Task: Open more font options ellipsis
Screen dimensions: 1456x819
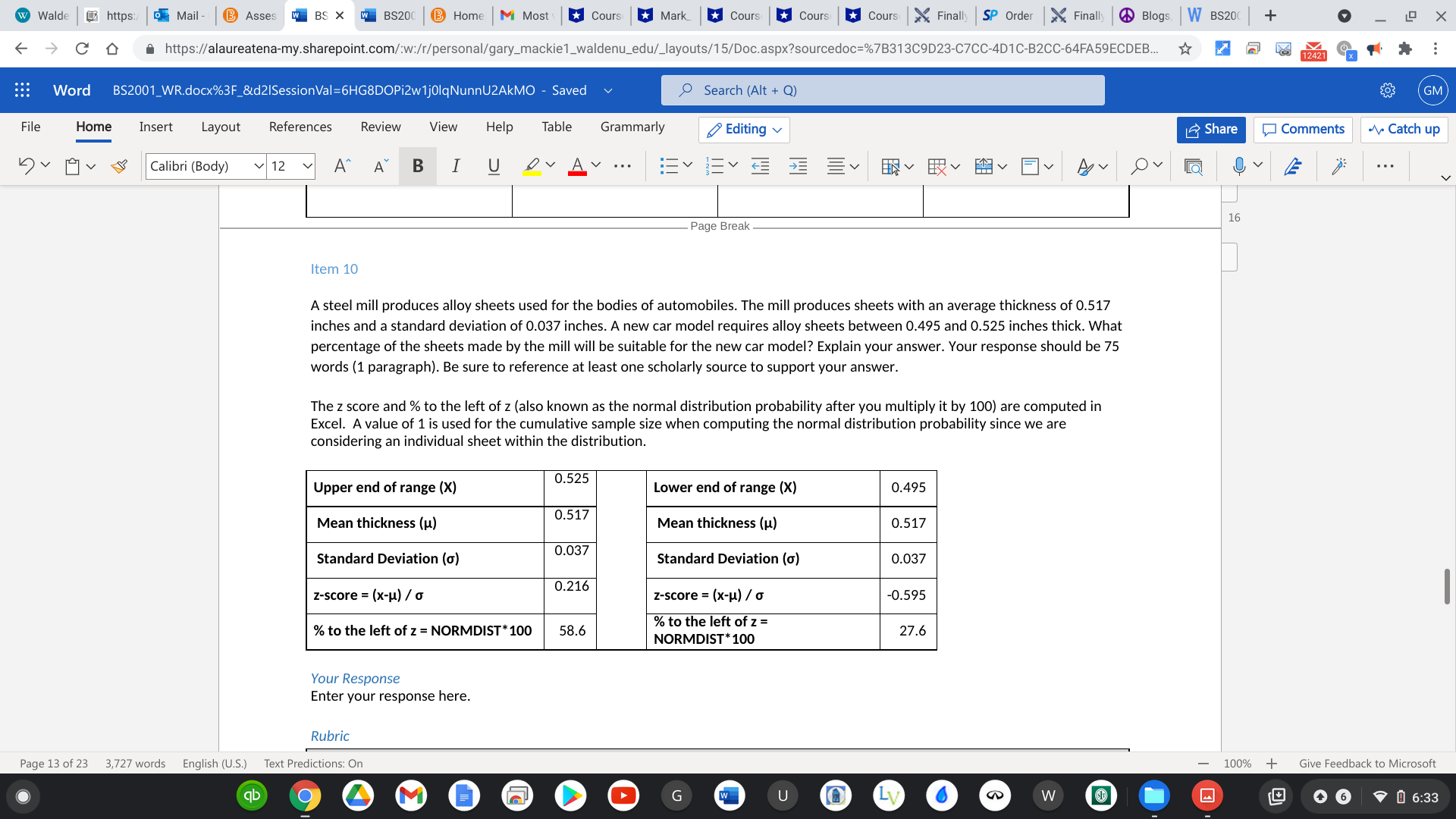Action: click(623, 166)
